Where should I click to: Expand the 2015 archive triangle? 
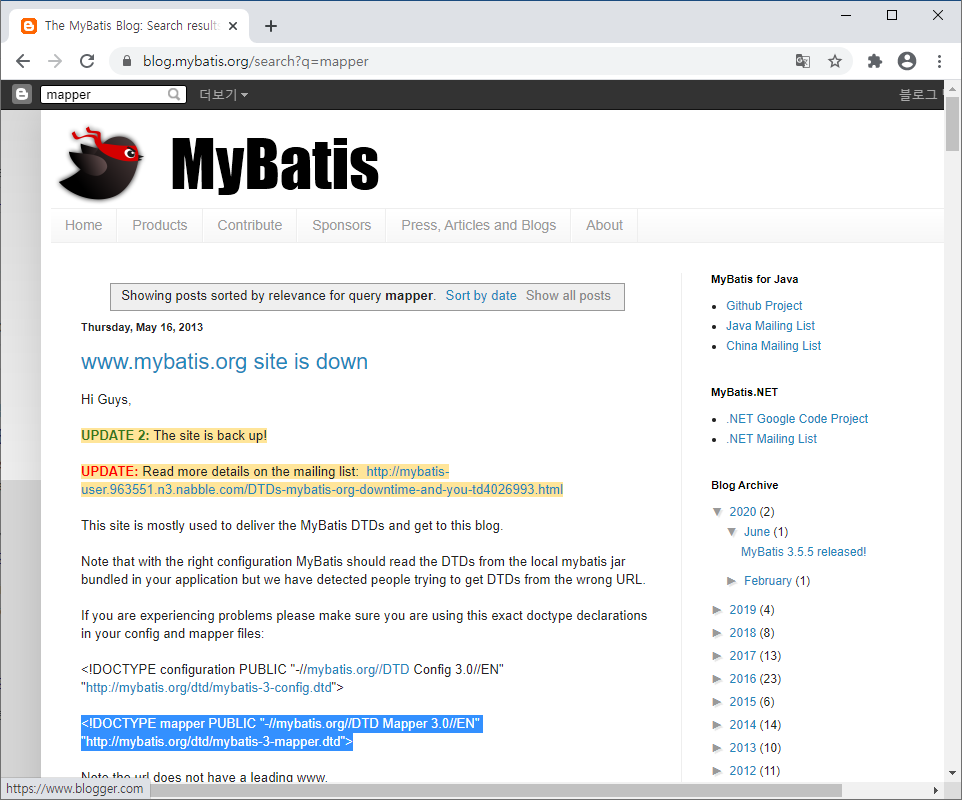coord(717,702)
